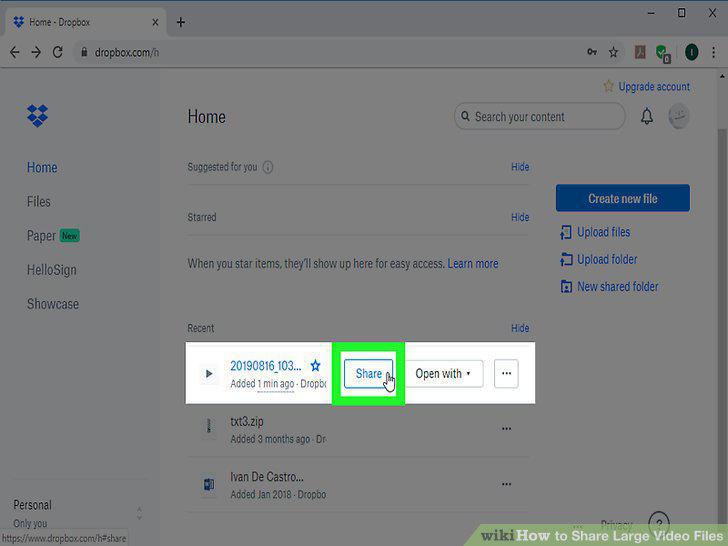Bookmark this page with the star icon
The width and height of the screenshot is (728, 546).
click(613, 52)
